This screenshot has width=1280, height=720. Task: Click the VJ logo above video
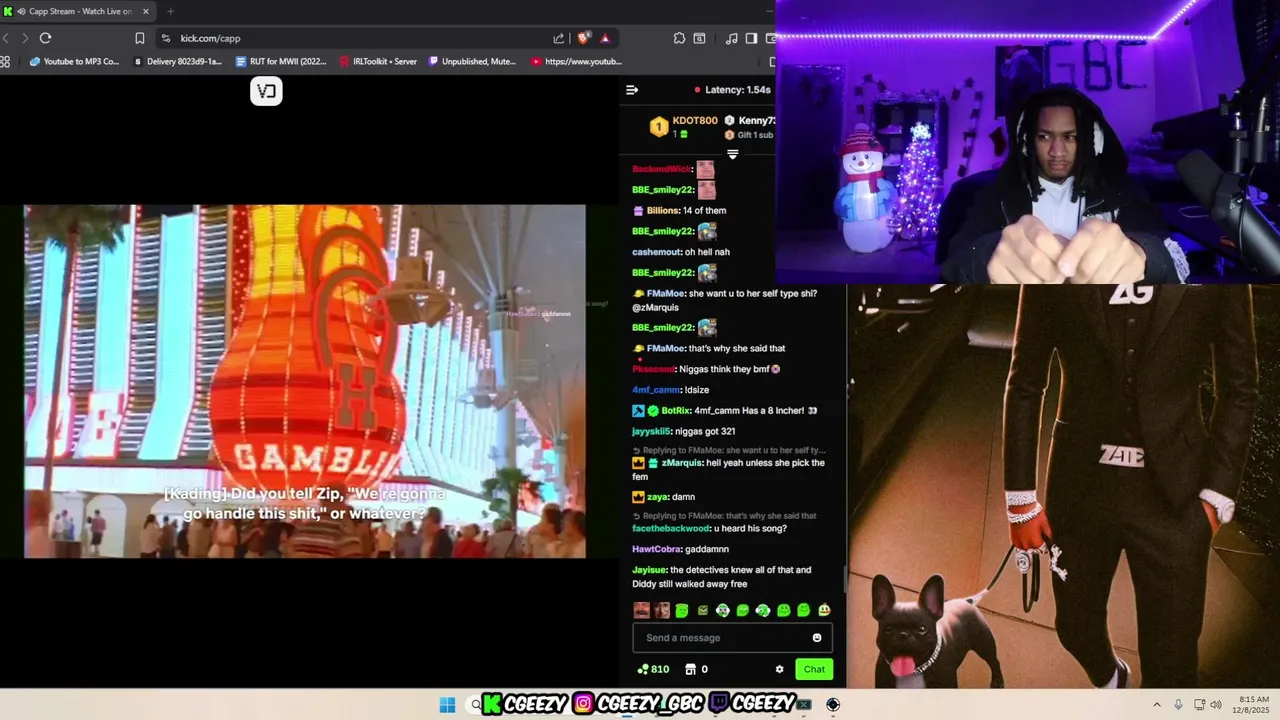tap(266, 91)
